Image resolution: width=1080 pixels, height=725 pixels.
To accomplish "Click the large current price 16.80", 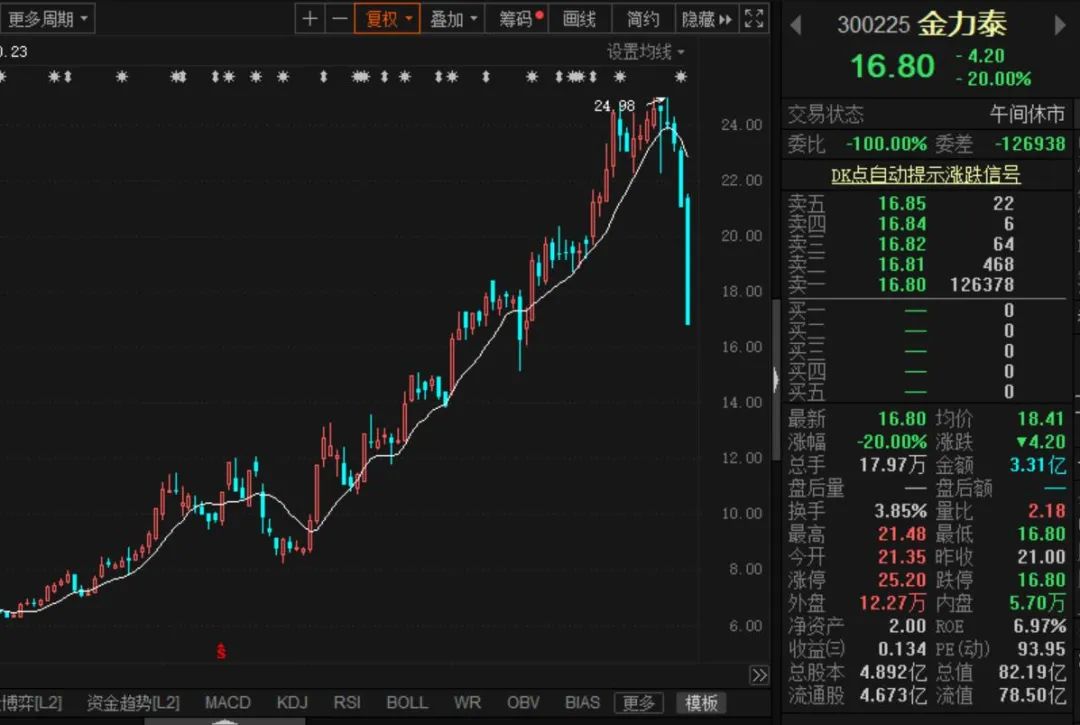I will coord(892,66).
